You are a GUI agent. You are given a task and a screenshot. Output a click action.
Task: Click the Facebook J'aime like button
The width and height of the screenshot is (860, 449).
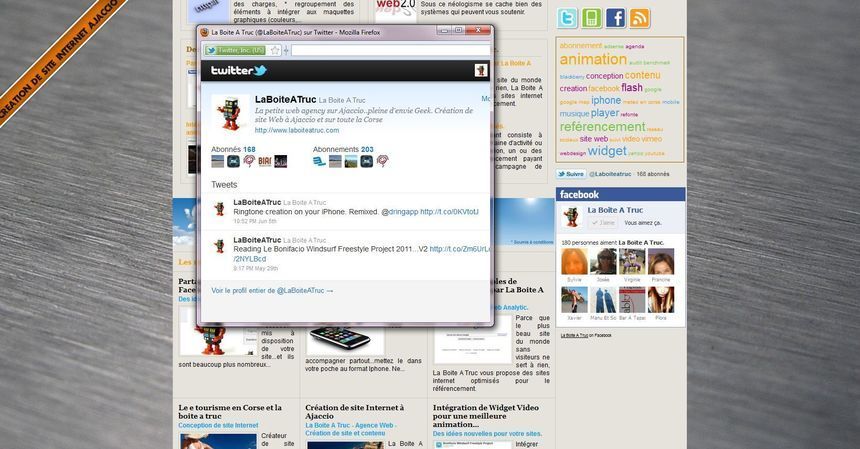(x=605, y=223)
